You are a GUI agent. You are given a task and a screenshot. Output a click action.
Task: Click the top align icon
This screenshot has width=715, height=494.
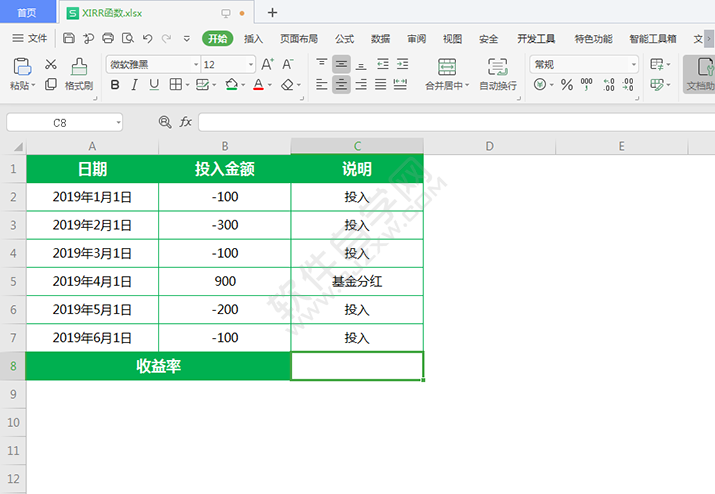click(322, 64)
